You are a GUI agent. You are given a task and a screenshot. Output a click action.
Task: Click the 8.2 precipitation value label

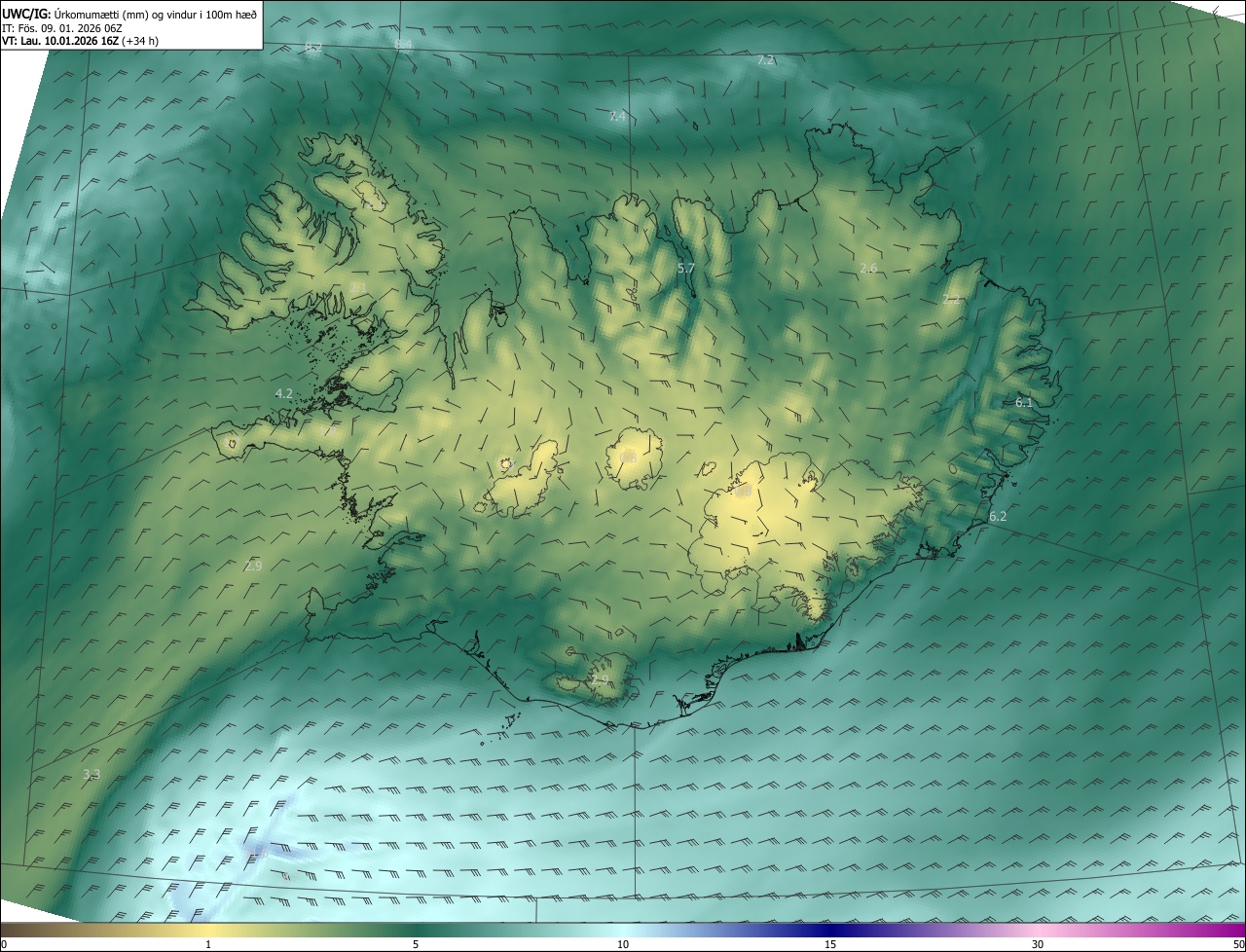point(313,47)
